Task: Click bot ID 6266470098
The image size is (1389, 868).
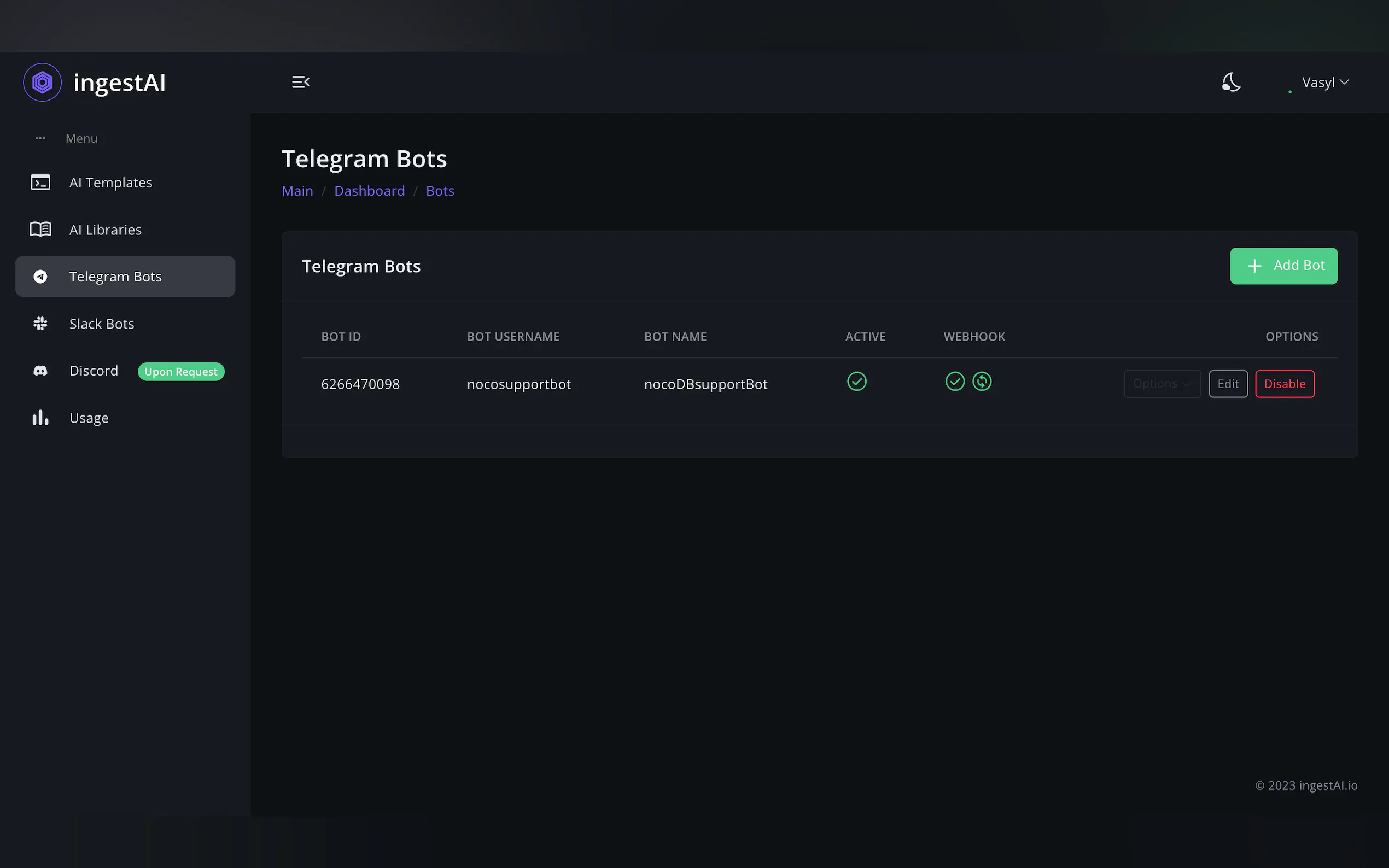Action: click(x=360, y=384)
